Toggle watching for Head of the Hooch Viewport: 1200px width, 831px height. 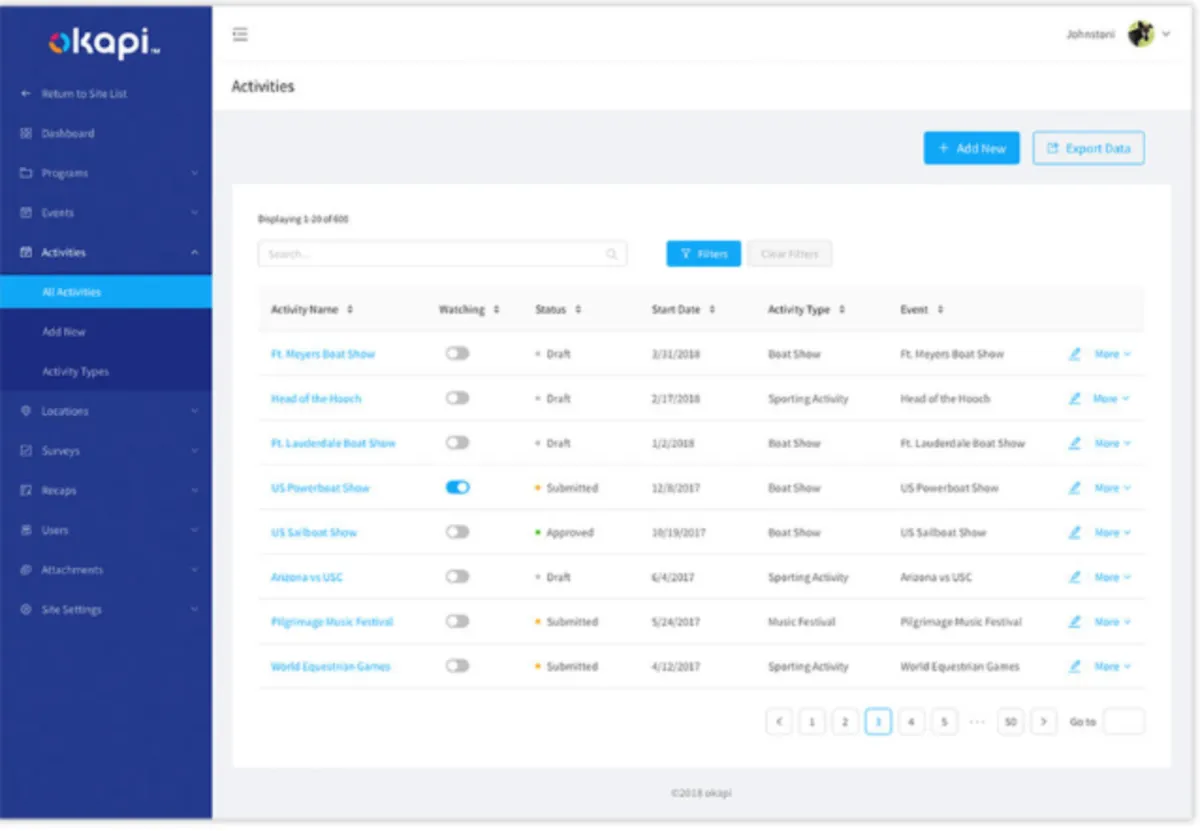click(x=457, y=398)
